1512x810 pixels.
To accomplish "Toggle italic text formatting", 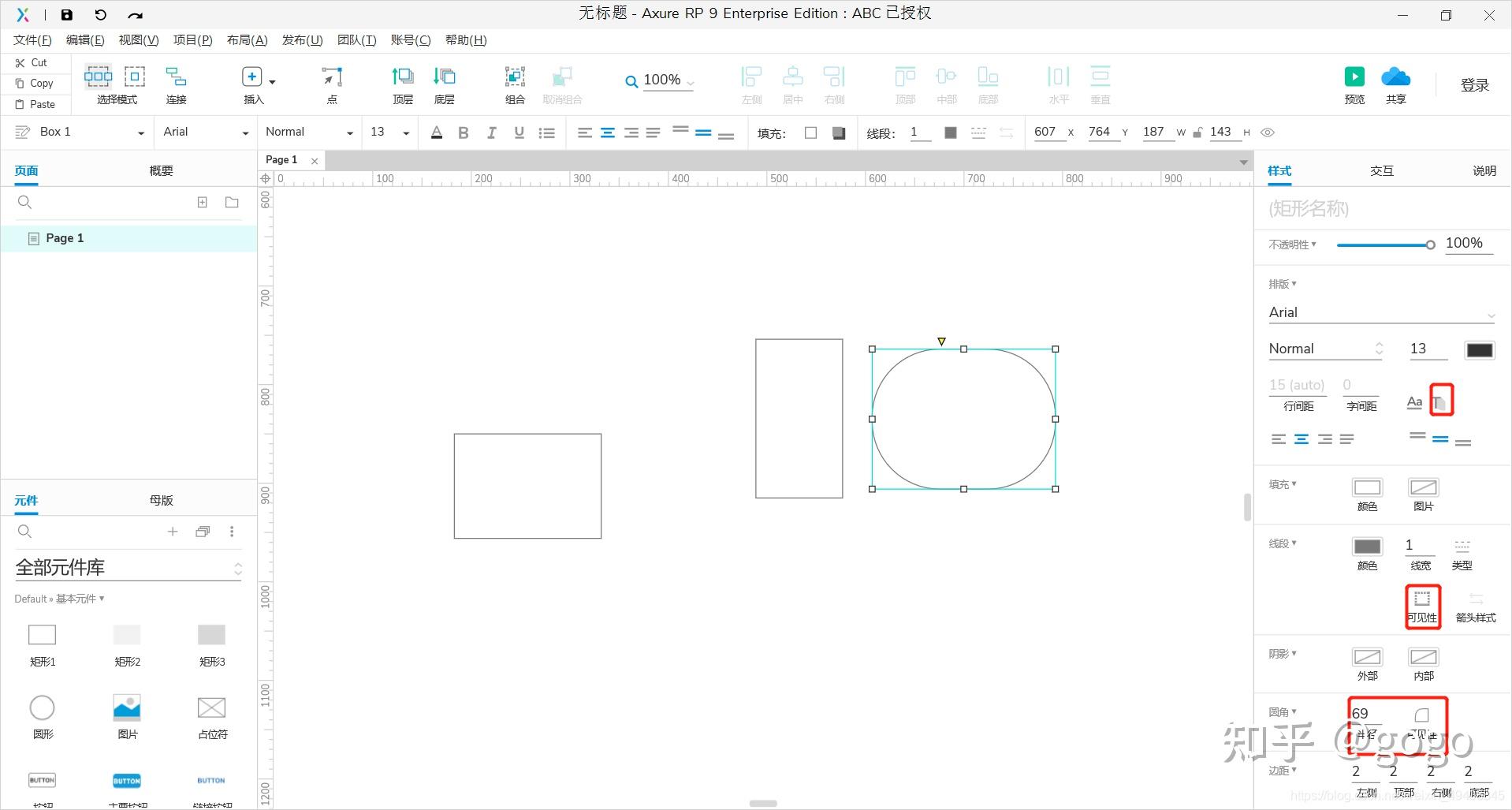I will (491, 133).
